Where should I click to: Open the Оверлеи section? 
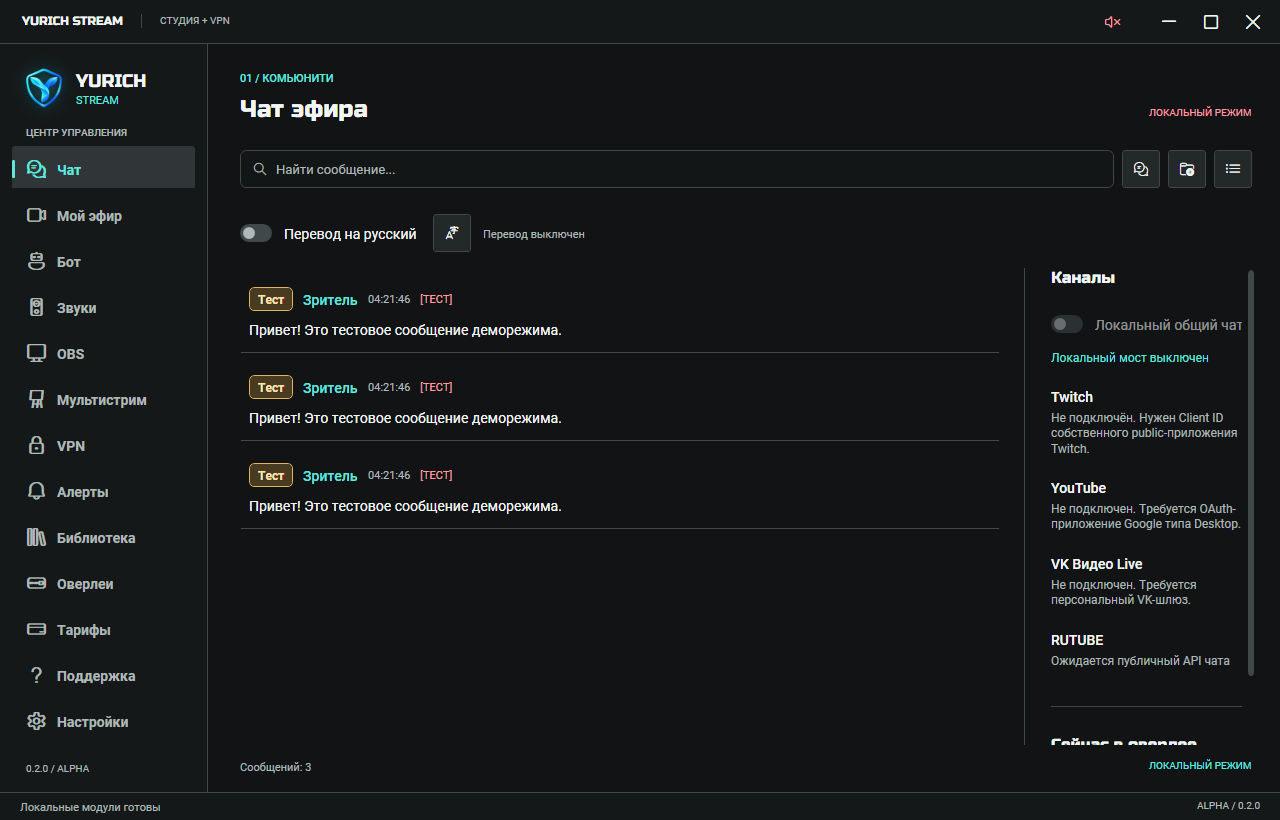[104, 584]
